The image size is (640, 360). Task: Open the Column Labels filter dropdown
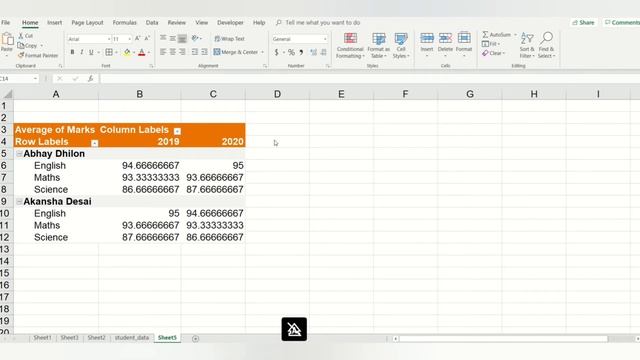pyautogui.click(x=177, y=131)
